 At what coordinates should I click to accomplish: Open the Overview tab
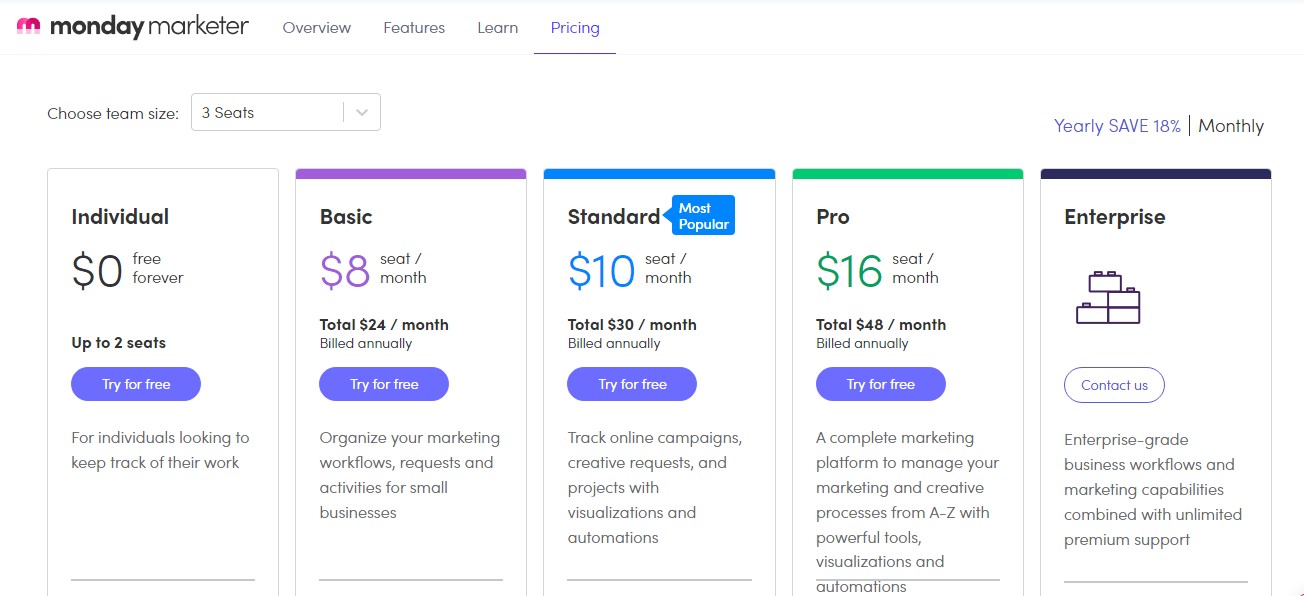click(317, 28)
